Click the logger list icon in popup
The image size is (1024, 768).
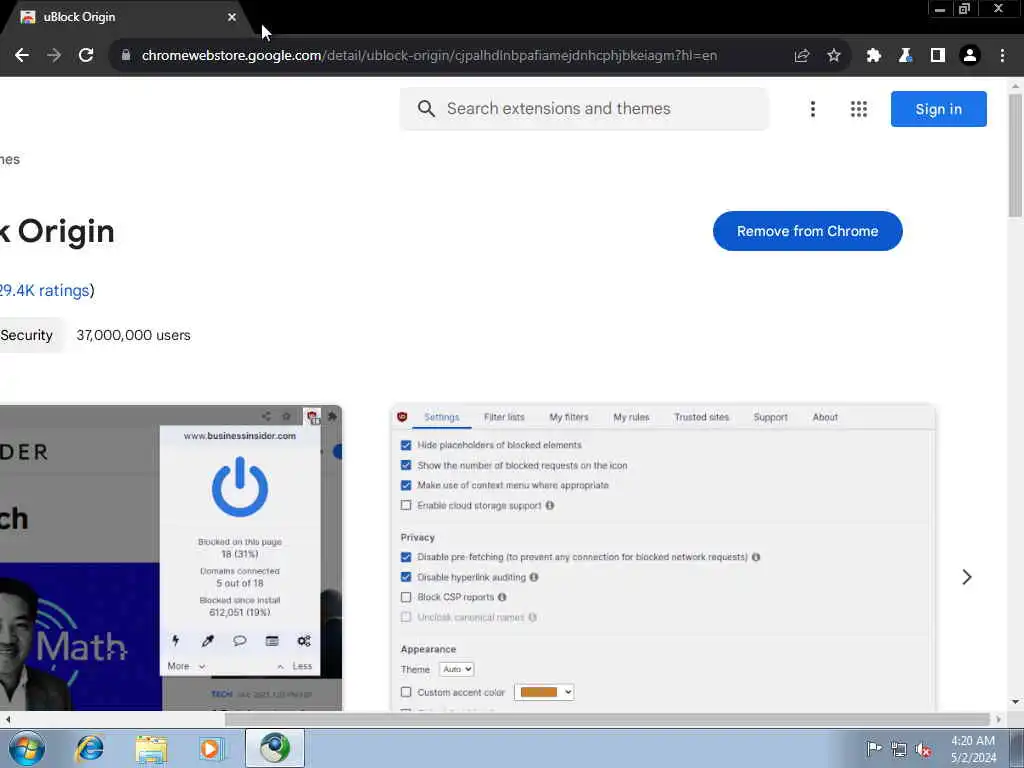coord(272,641)
